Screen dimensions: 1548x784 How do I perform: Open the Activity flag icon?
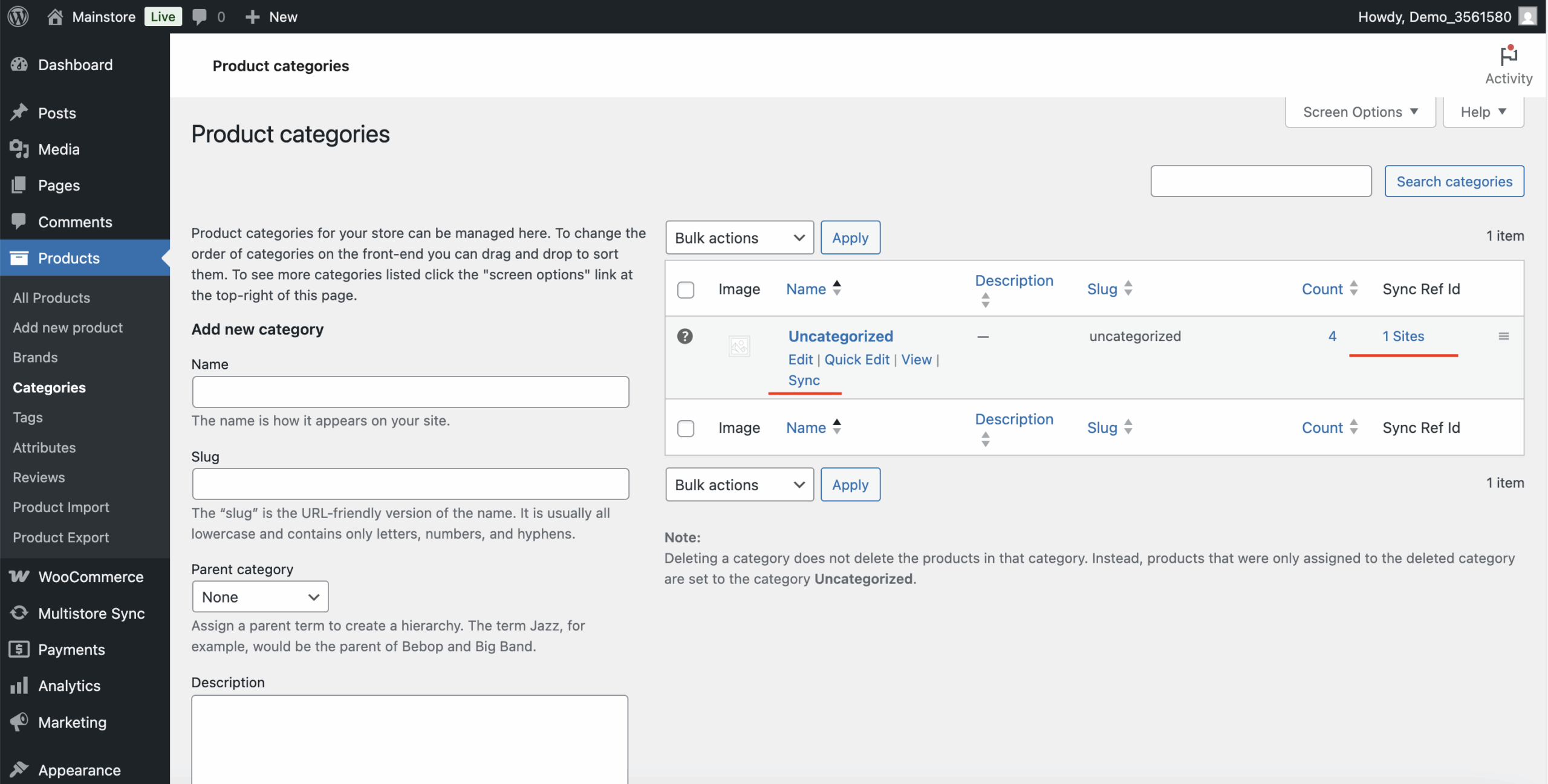point(1508,56)
